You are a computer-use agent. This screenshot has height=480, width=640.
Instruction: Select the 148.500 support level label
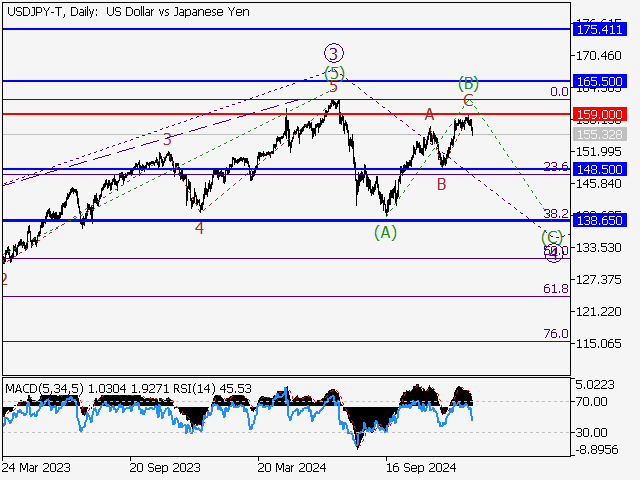[x=600, y=170]
